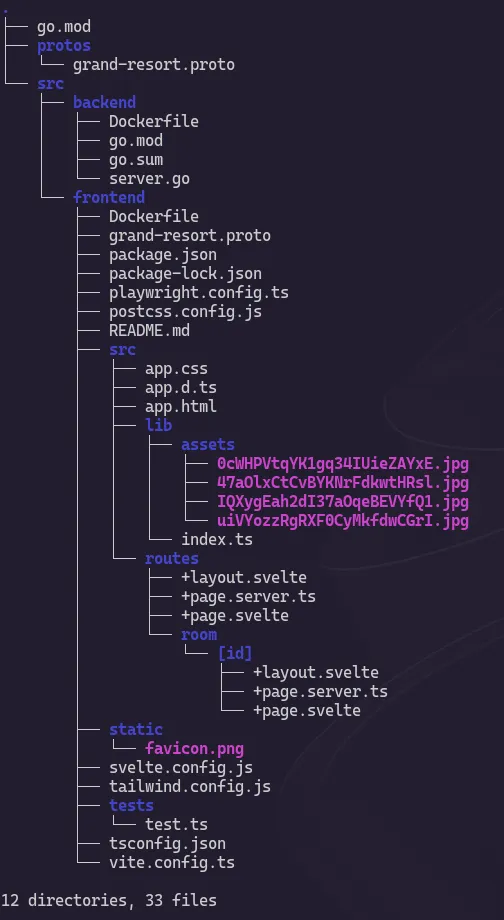Select playwright.config.ts file
The height and width of the screenshot is (920, 504).
tap(199, 293)
